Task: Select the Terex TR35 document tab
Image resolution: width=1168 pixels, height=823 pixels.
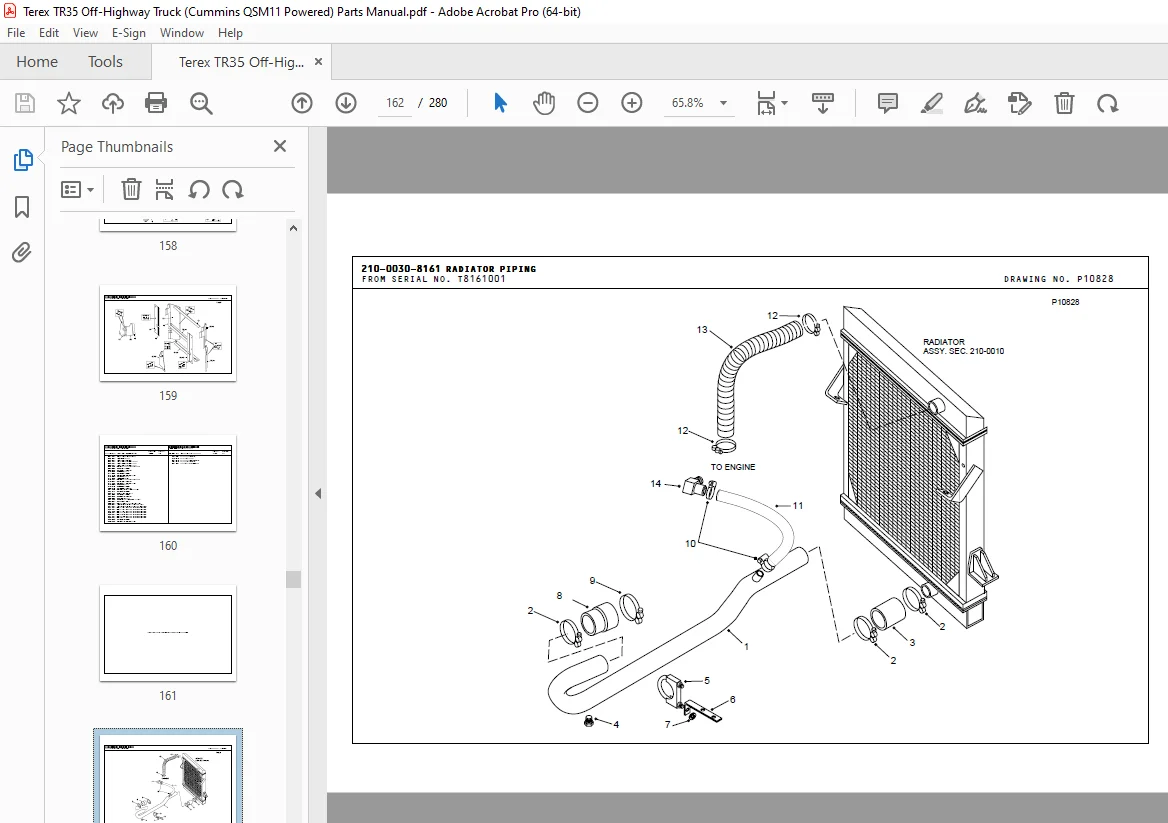Action: coord(241,62)
